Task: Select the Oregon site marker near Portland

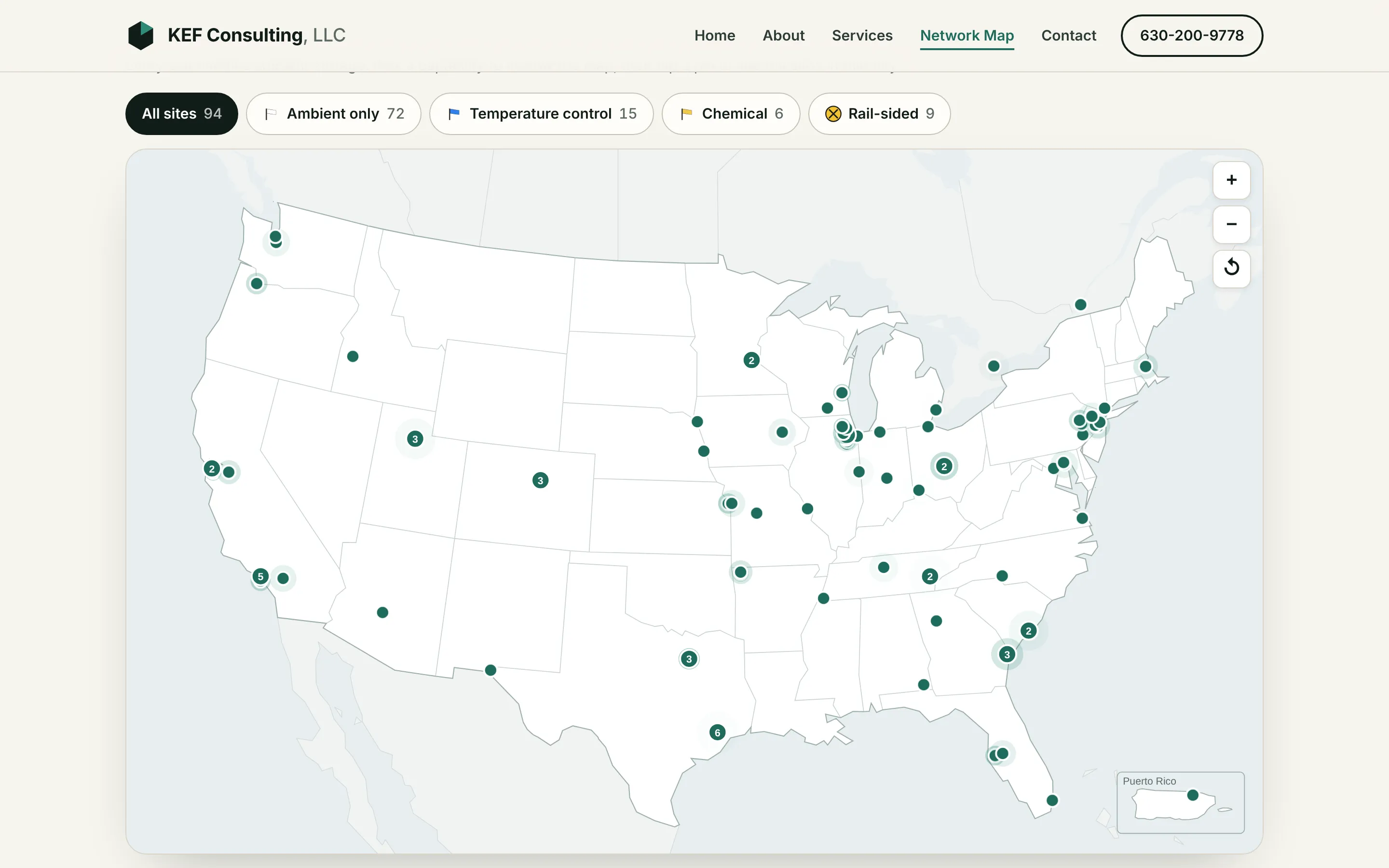Action: pos(257,284)
